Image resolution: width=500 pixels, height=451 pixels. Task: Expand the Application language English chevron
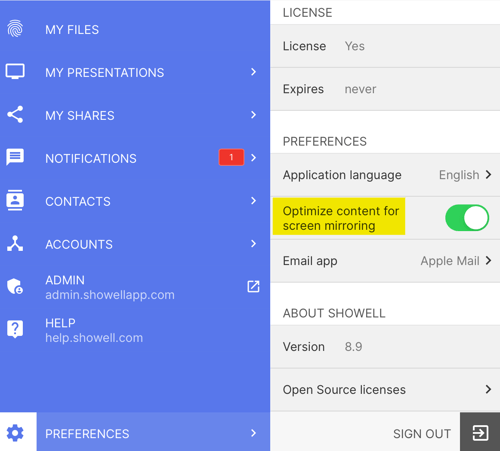488,175
